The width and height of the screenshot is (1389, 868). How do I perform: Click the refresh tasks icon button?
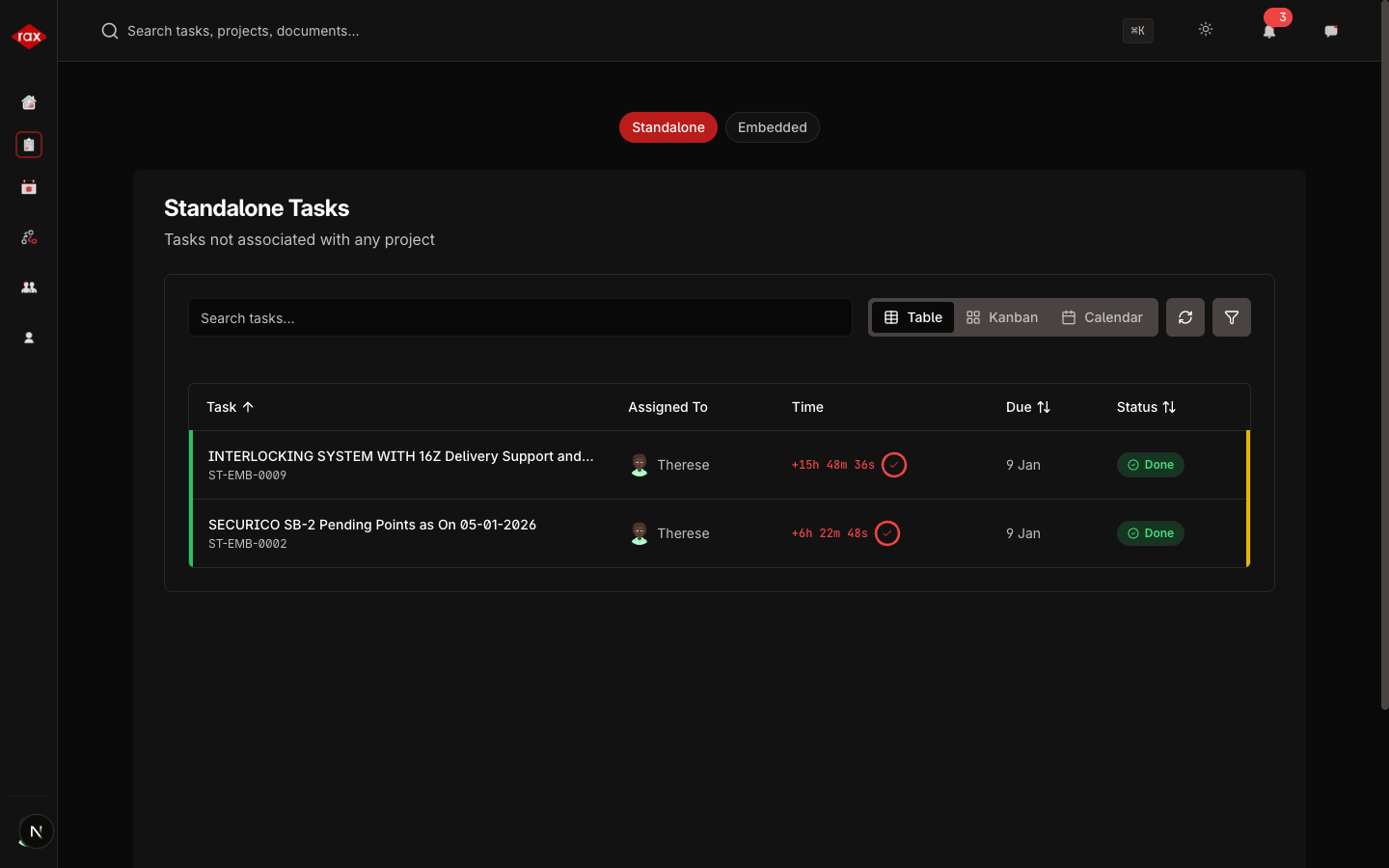pyautogui.click(x=1185, y=317)
